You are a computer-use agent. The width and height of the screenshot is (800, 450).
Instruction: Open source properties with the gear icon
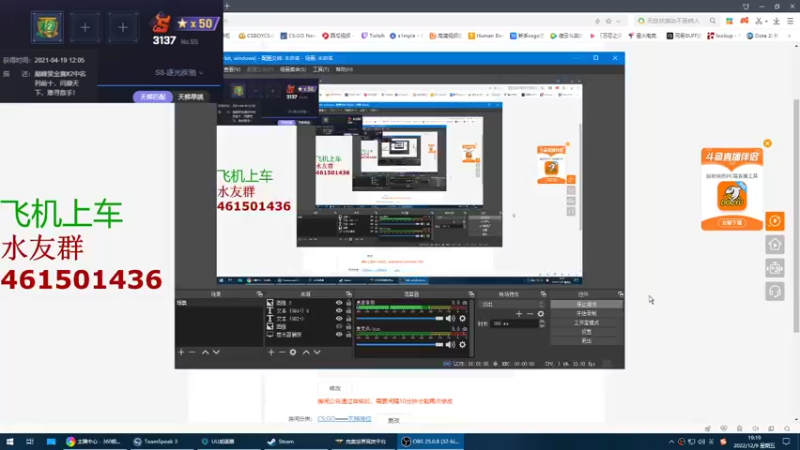pos(293,352)
